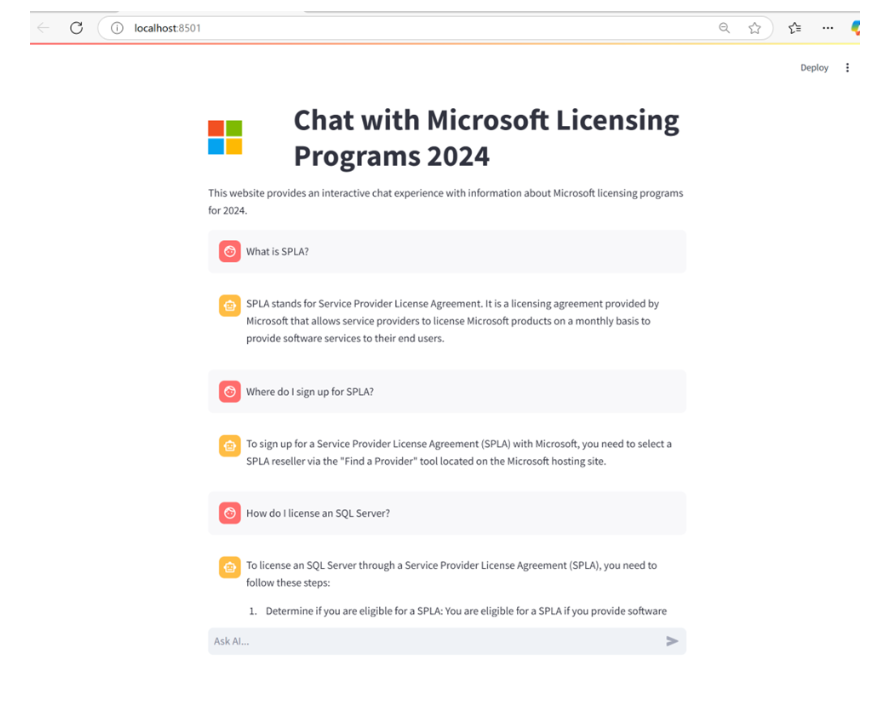Screen dimensions: 888x704
Task: Click bot avatar beside the 'Find a Provider' answer
Action: click(x=229, y=445)
